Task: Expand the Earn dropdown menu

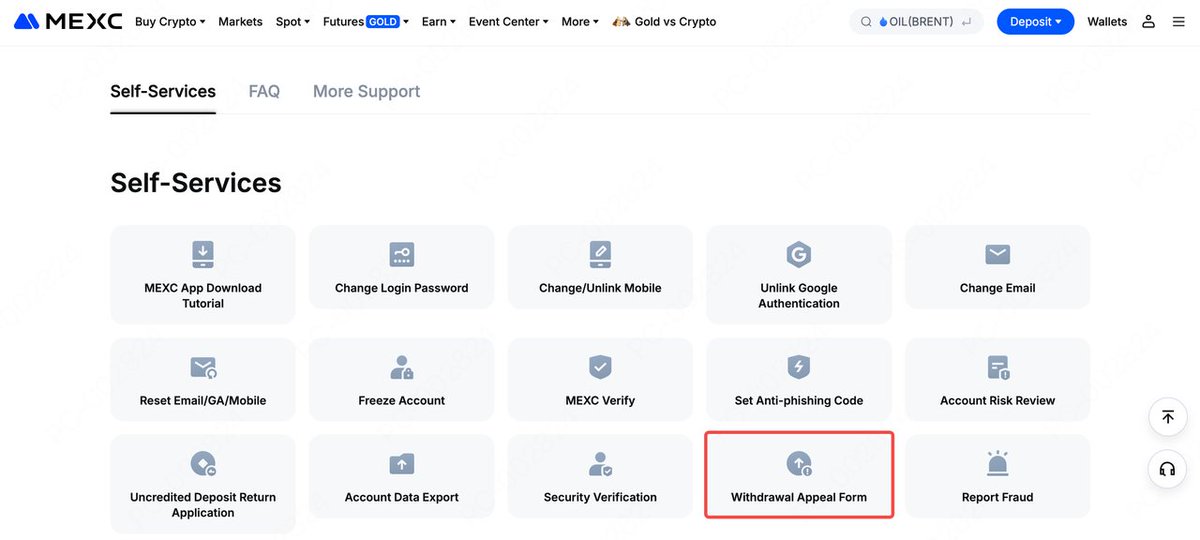Action: point(439,22)
